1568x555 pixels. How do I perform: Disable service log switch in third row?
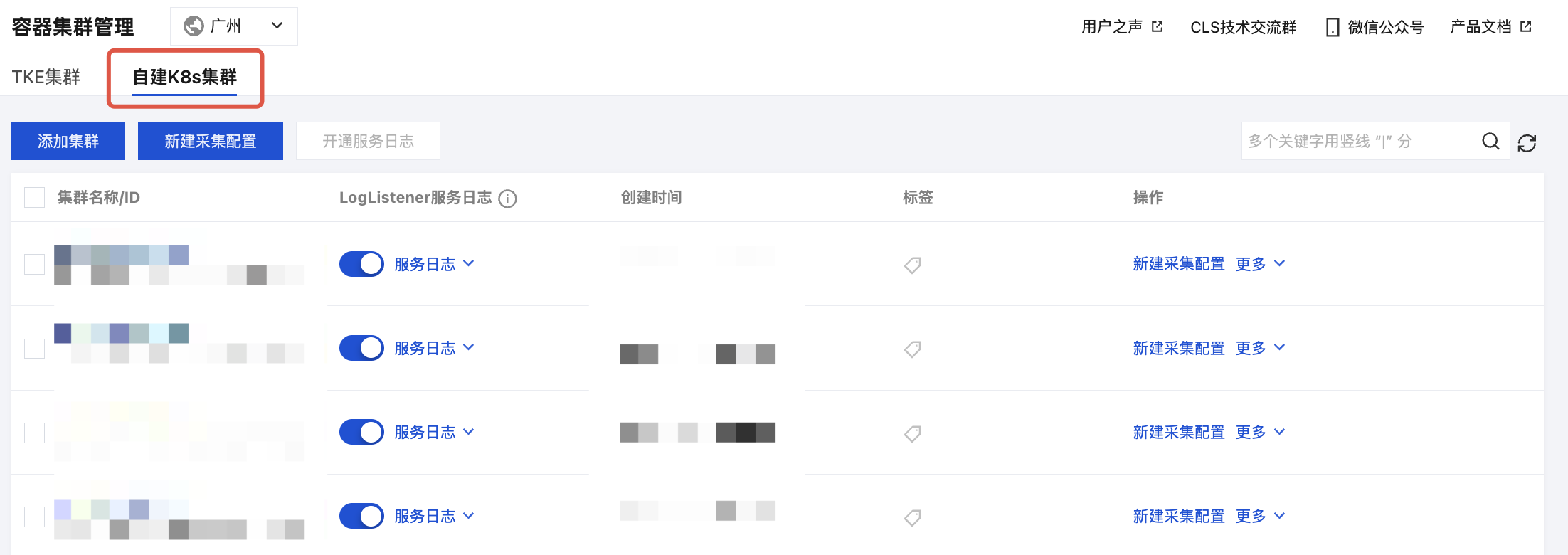(361, 432)
